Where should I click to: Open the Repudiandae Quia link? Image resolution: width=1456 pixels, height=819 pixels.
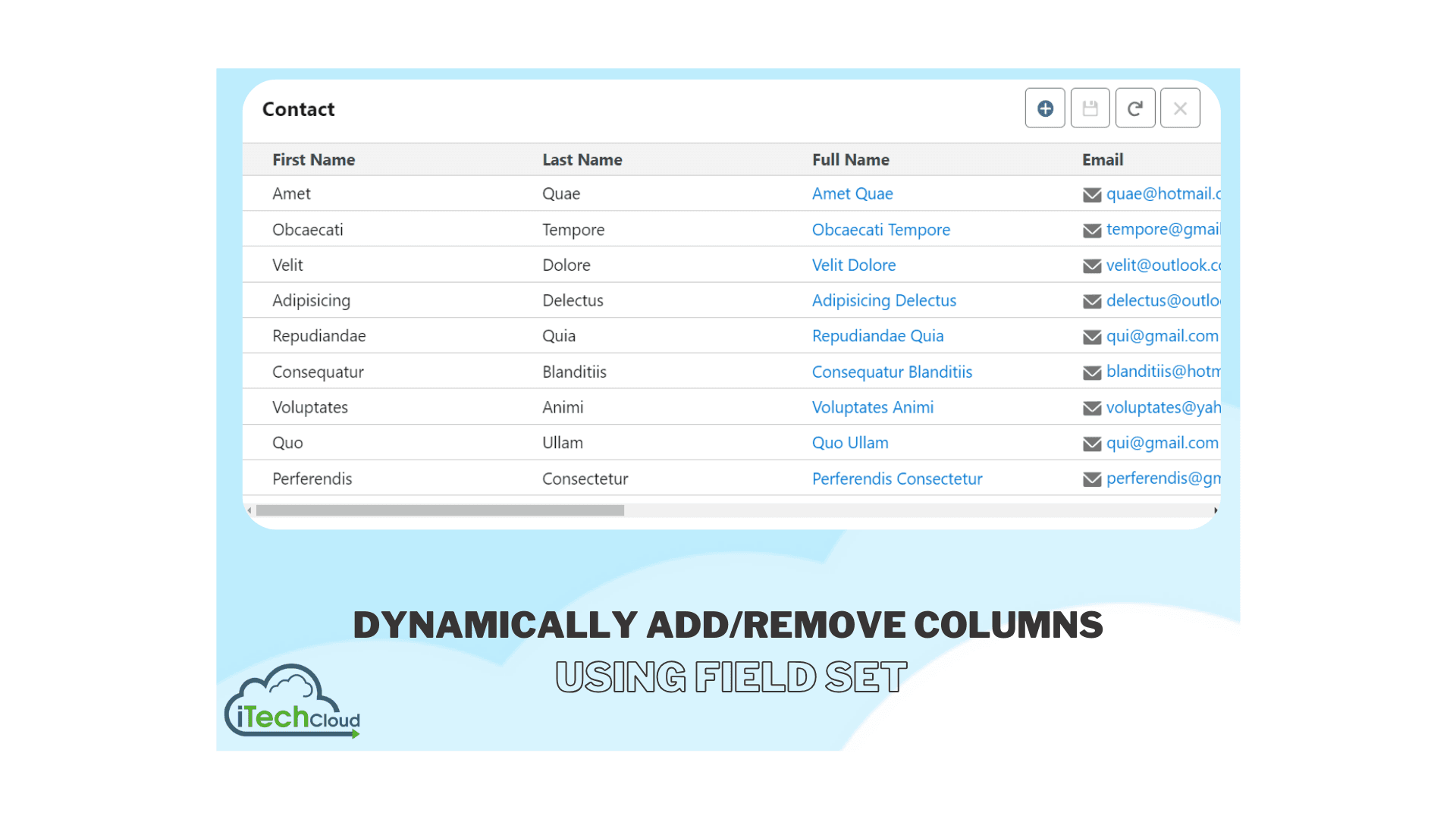[878, 336]
